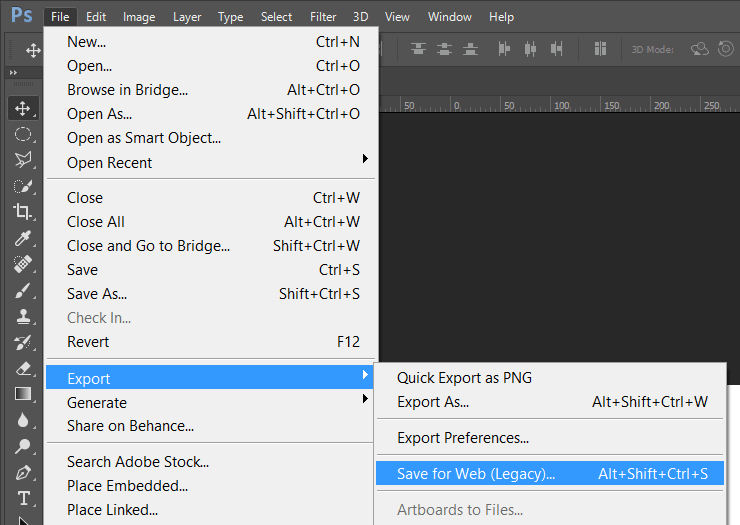This screenshot has height=525, width=740.
Task: Select the Eraser tool
Action: pos(23,368)
